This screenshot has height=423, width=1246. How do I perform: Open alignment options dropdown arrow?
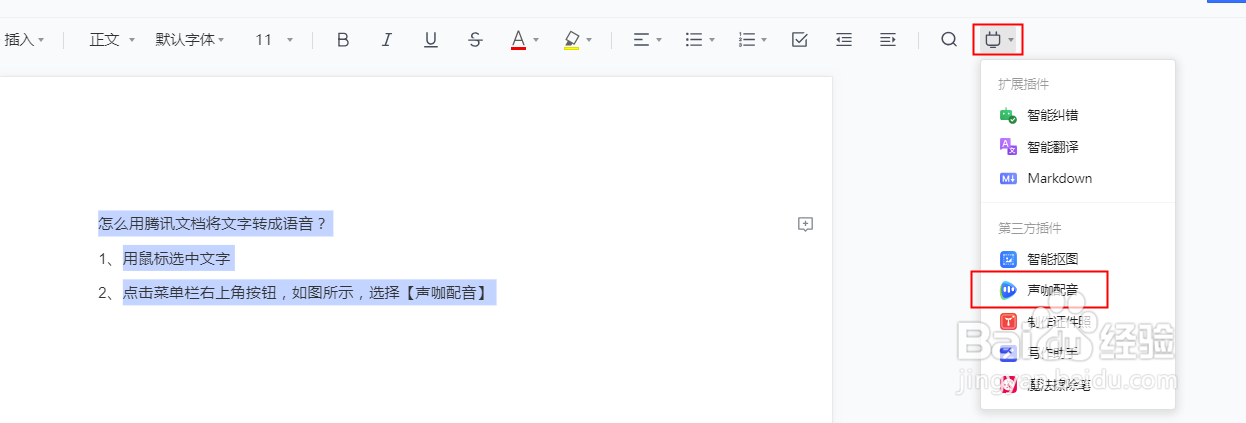(x=659, y=41)
